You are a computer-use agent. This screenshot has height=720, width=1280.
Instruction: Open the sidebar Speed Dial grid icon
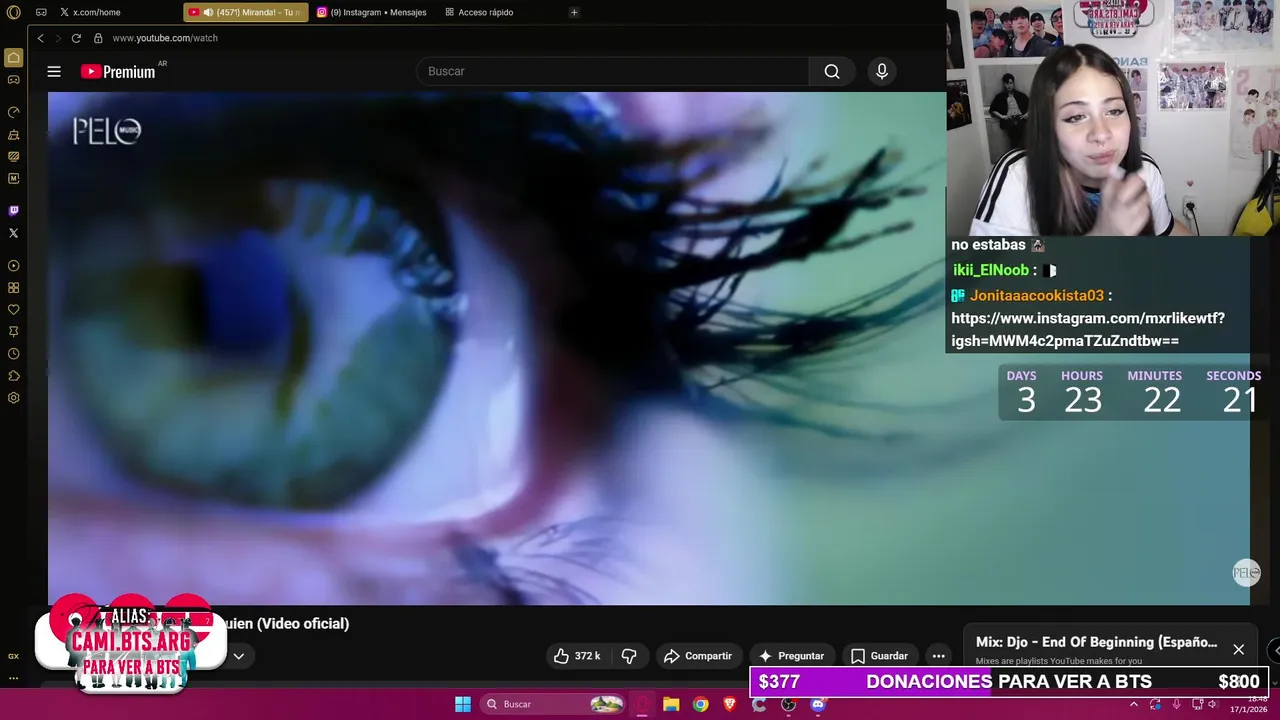tap(13, 288)
